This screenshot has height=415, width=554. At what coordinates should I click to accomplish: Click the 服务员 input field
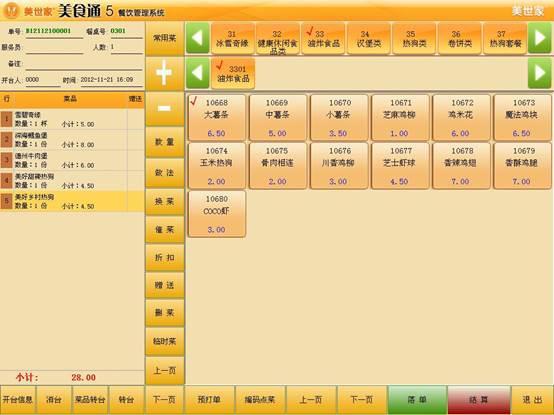54,47
